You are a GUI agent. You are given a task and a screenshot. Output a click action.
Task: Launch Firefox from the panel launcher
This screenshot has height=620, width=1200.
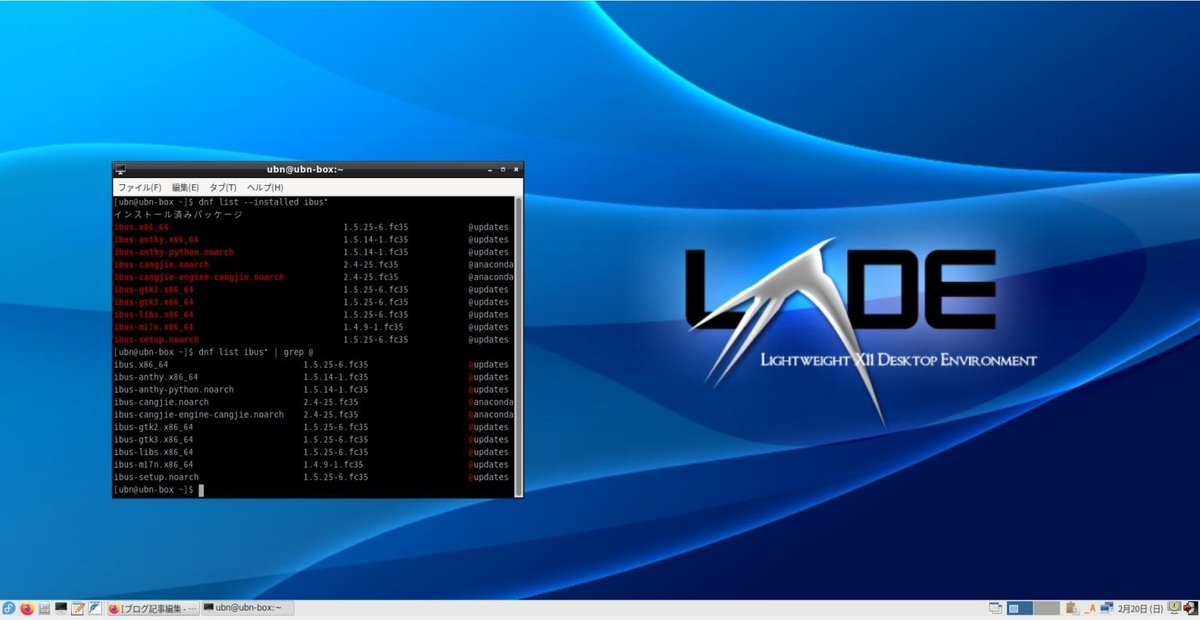click(x=27, y=608)
